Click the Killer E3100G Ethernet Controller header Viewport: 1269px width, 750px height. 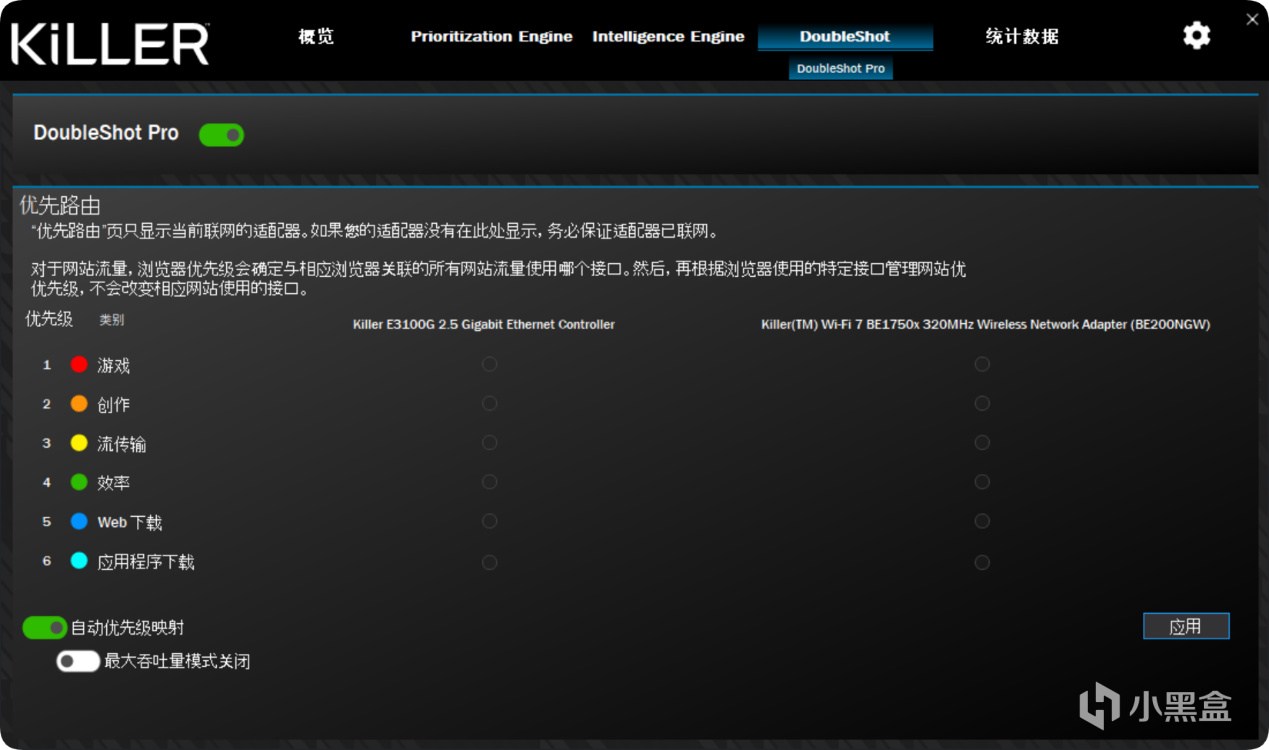[x=484, y=324]
